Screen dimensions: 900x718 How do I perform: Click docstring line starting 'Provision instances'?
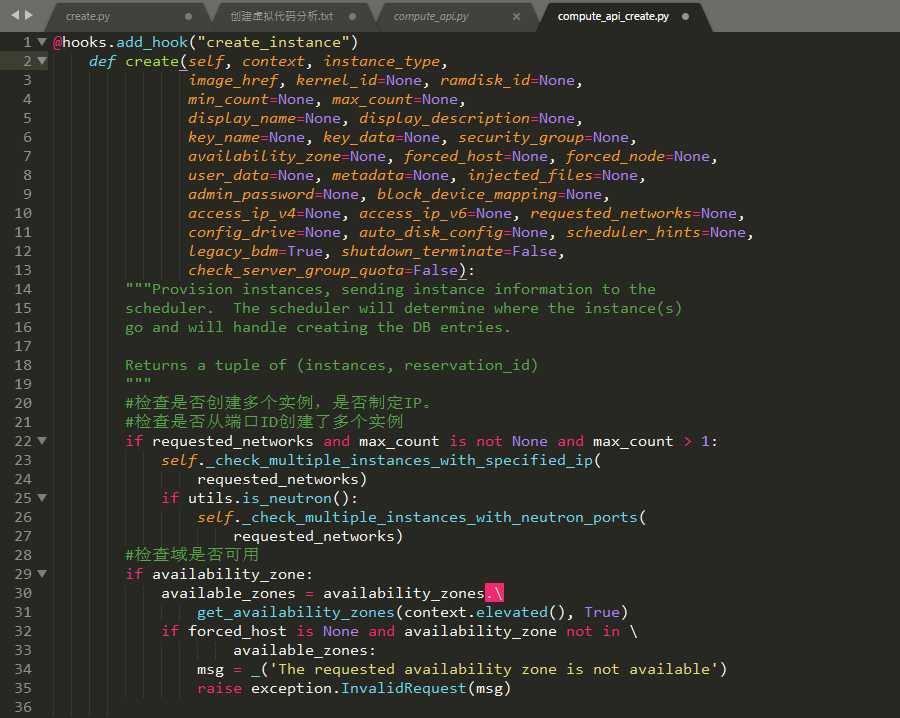(x=390, y=289)
